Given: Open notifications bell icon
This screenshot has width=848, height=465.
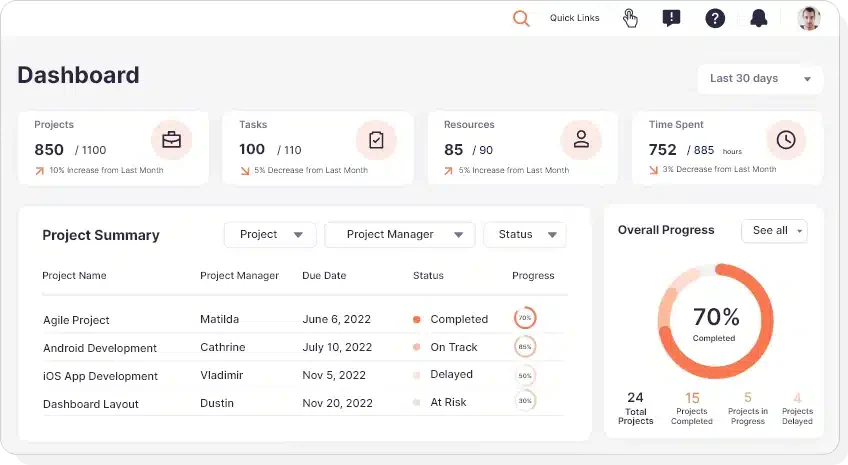Looking at the screenshot, I should (x=759, y=18).
